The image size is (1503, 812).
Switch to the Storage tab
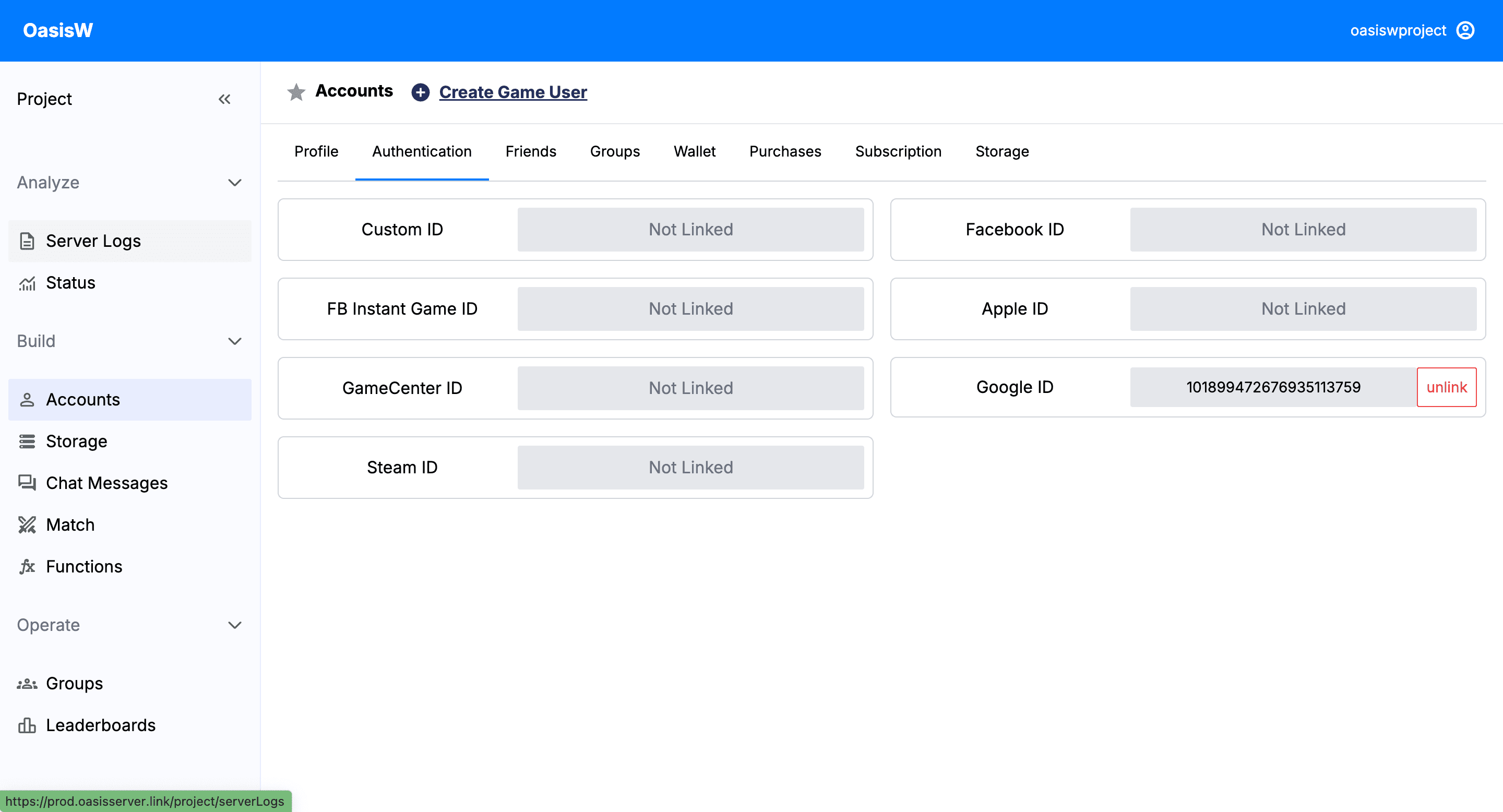pyautogui.click(x=1003, y=152)
